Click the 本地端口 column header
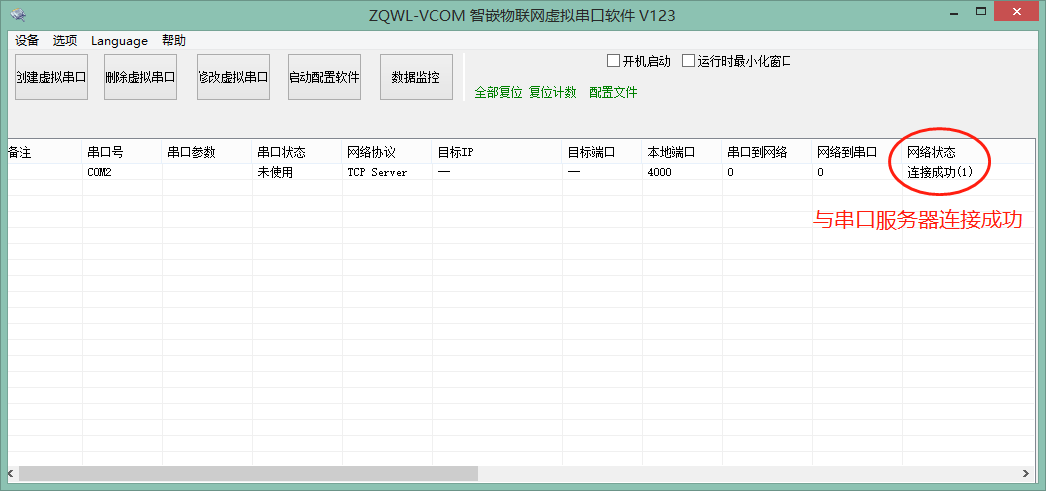The image size is (1046, 491). point(682,153)
